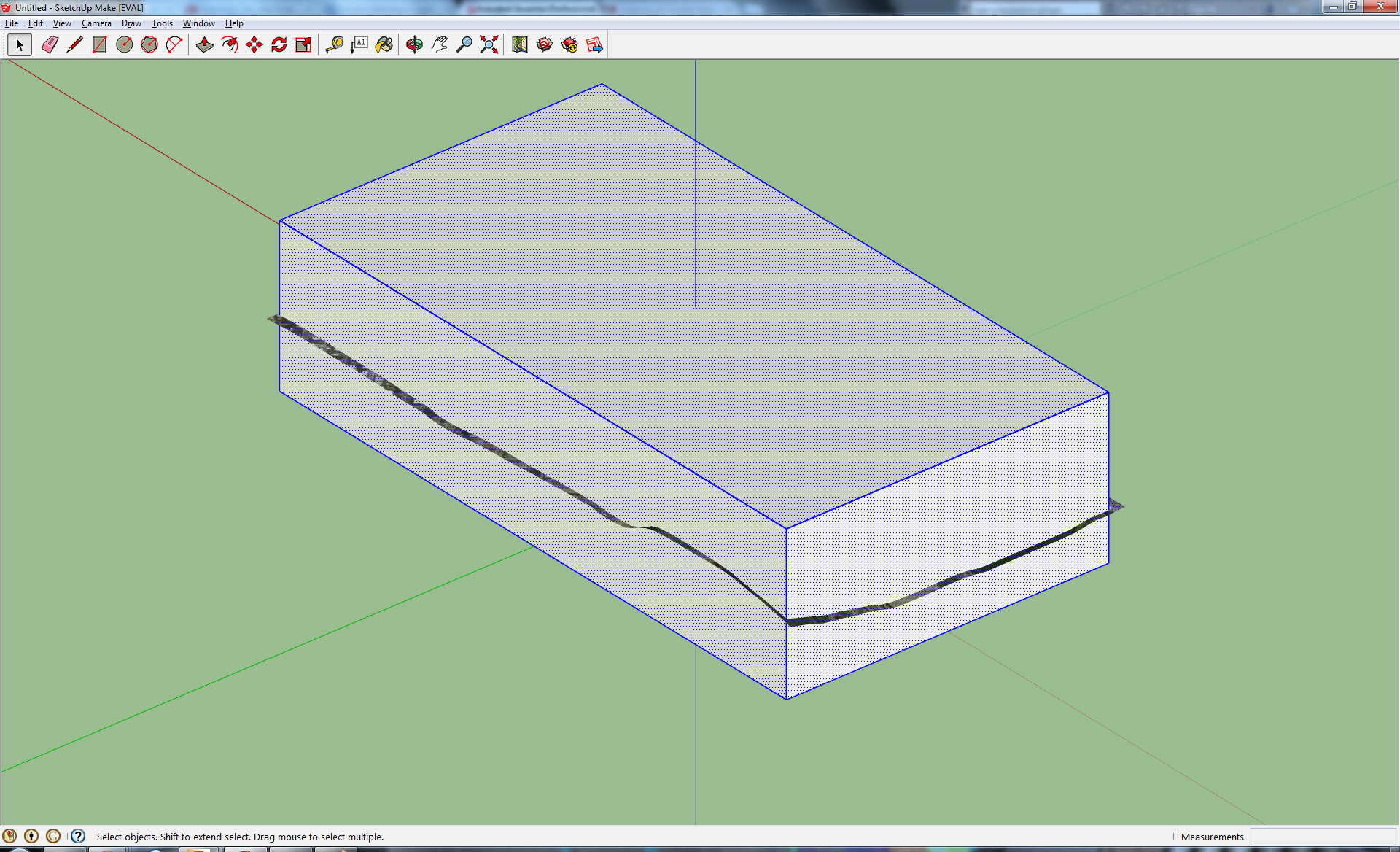Open Instructor help question mark icon
Screen dimensions: 1400x852
(78, 836)
